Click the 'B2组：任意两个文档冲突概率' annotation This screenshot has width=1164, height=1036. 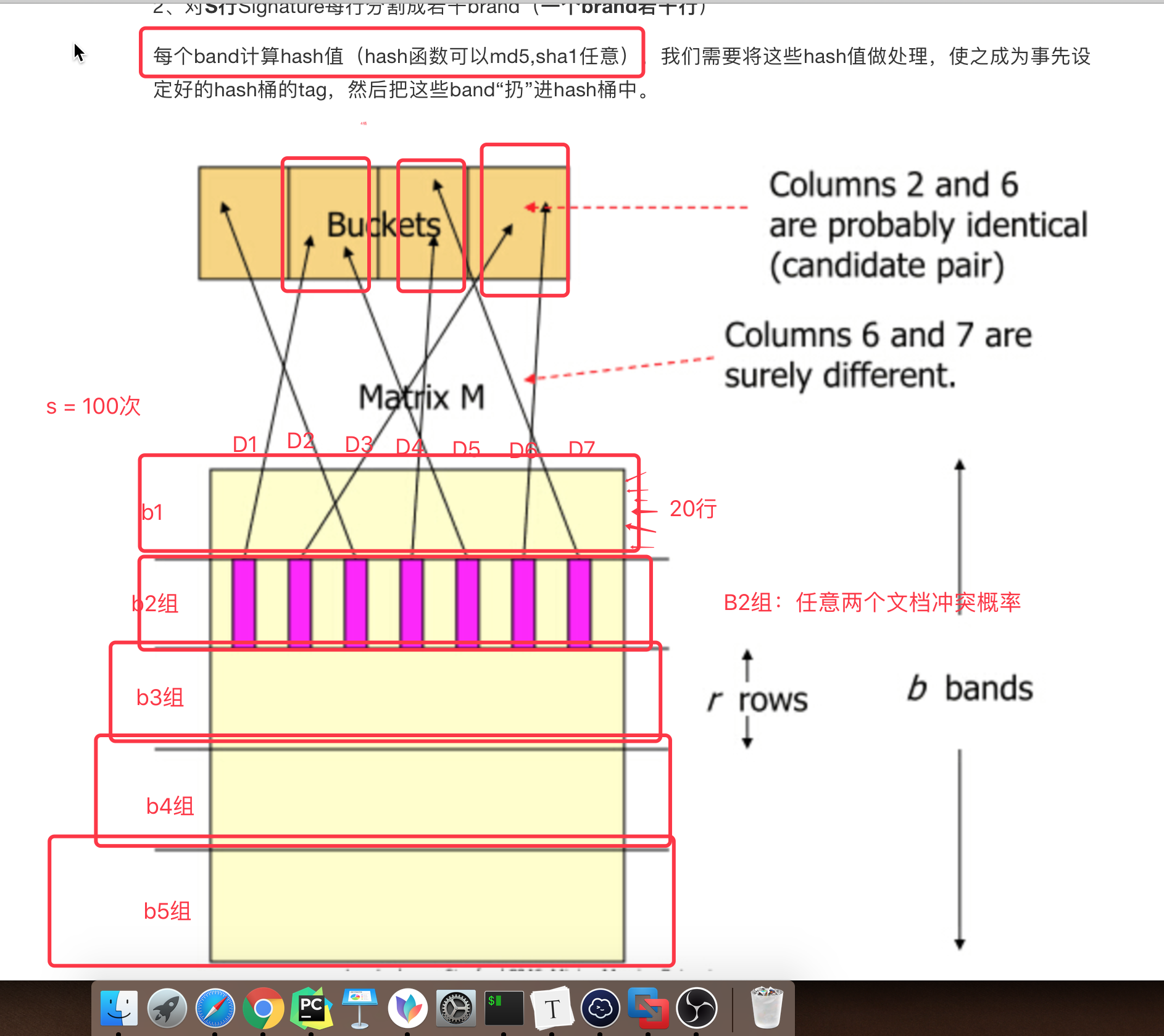(x=871, y=602)
